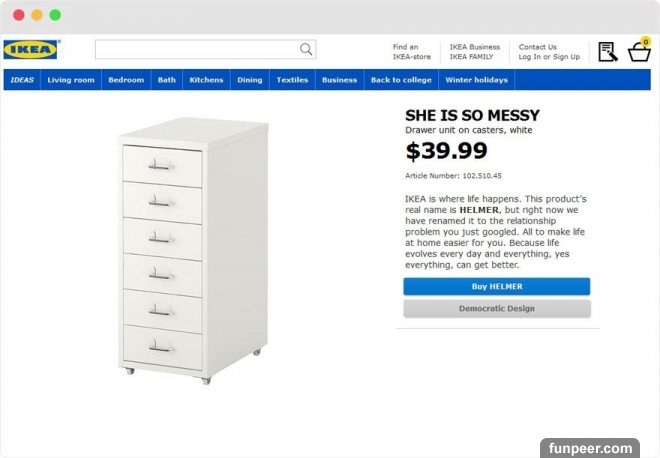Open the Living room menu
660x458 pixels.
[x=71, y=80]
